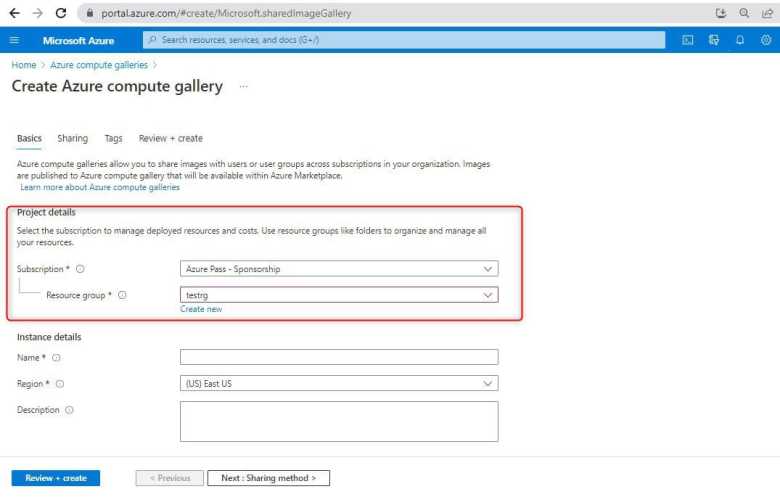Image resolution: width=780 pixels, height=497 pixels.
Task: Go forward using browser forward arrow
Action: pyautogui.click(x=38, y=13)
